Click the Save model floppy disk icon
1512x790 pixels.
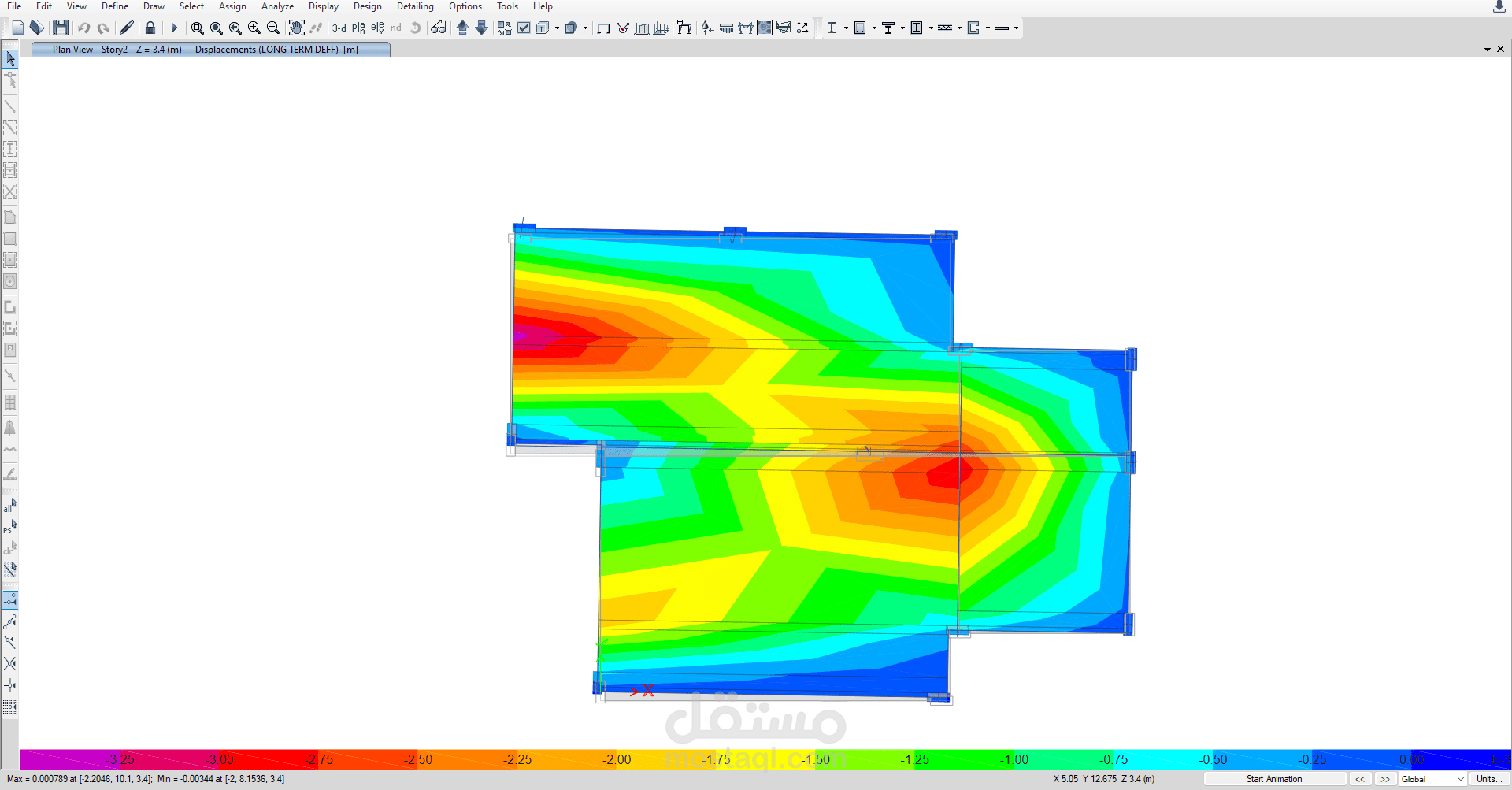[x=61, y=28]
